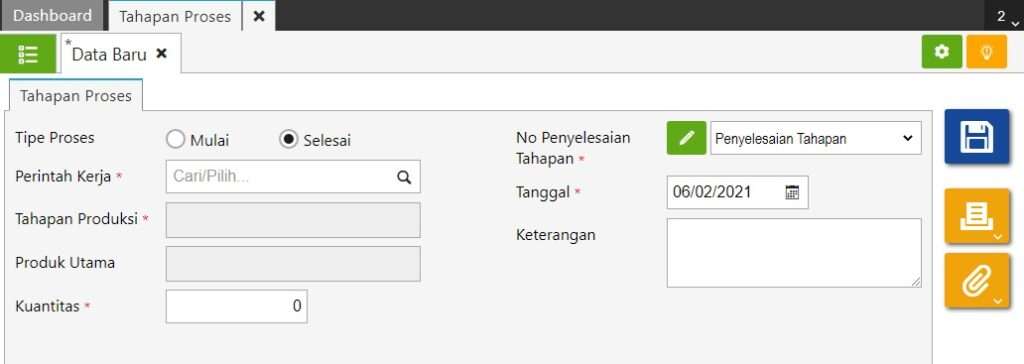Click the green pencil edit icon
This screenshot has width=1024, height=364.
tap(686, 138)
